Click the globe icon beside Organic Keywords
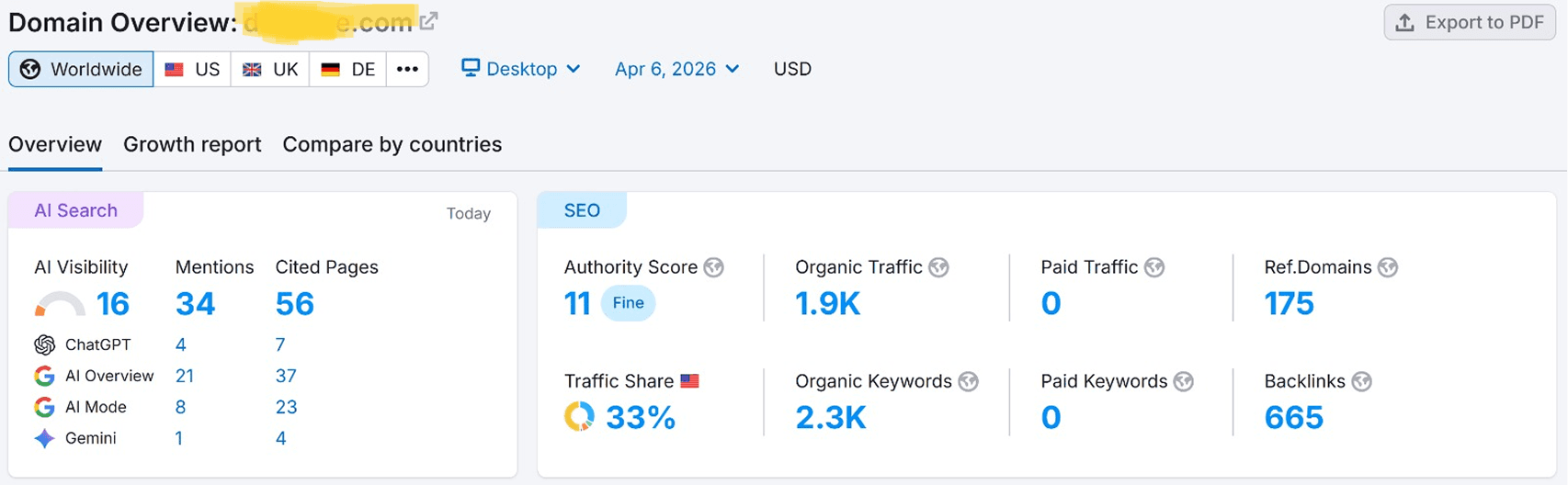This screenshot has height=485, width=1568. coord(968,381)
